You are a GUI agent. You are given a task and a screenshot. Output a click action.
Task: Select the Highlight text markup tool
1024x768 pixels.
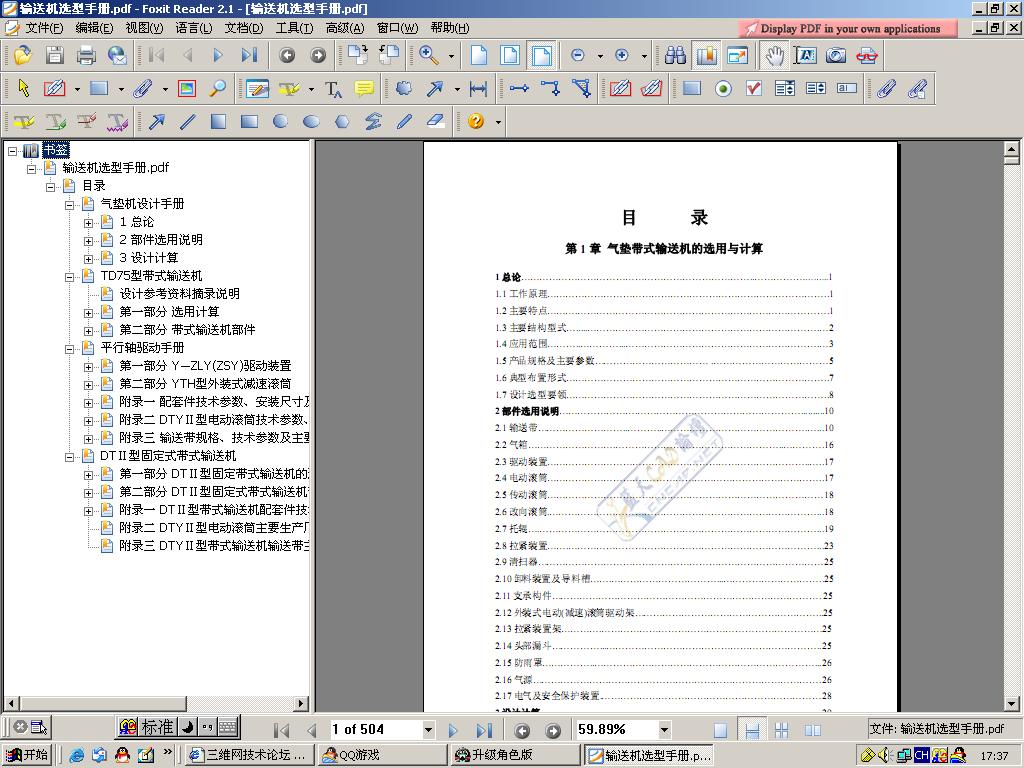[288, 89]
